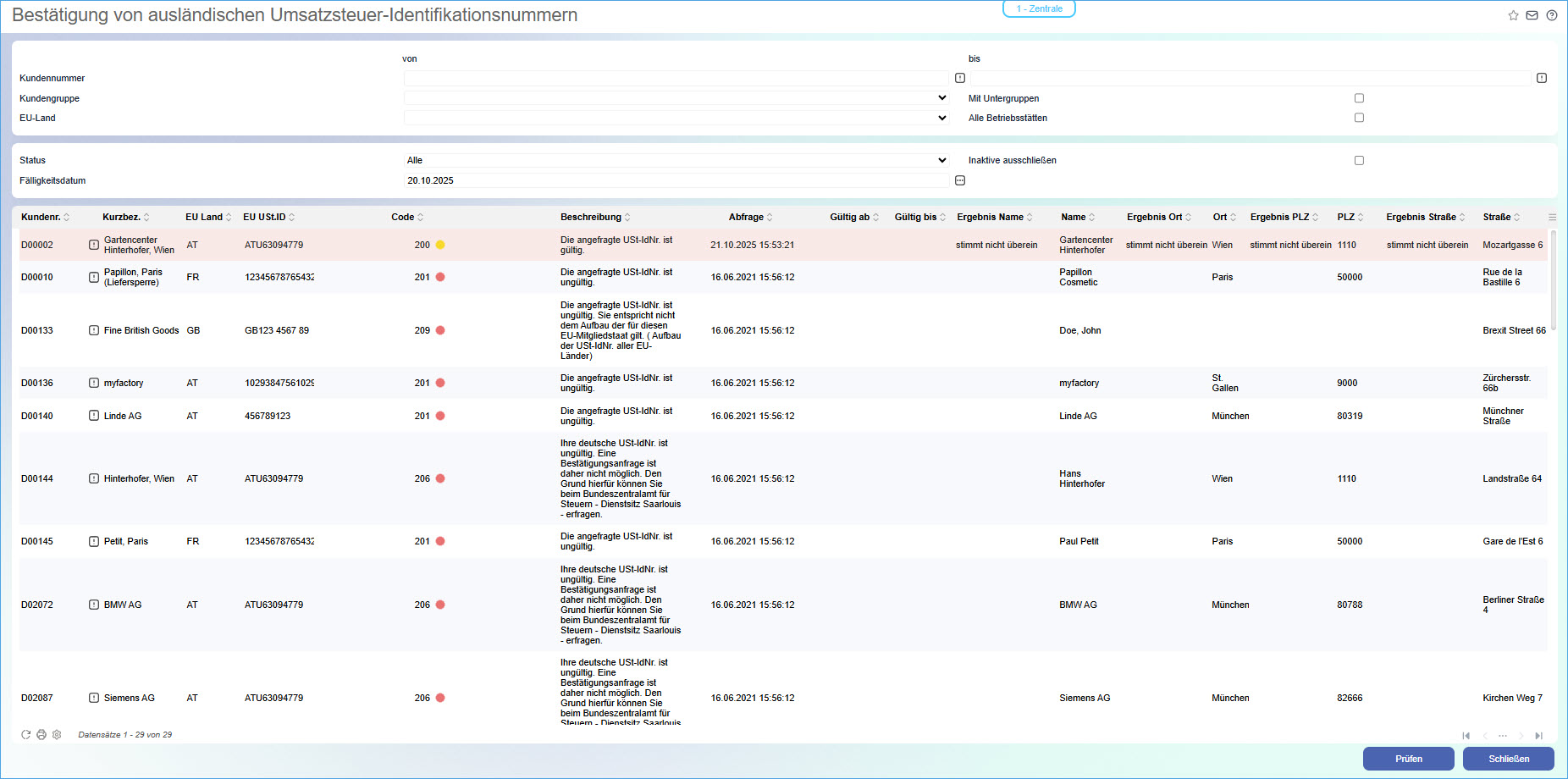
Task: Open help via the question mark icon
Action: tap(1551, 15)
